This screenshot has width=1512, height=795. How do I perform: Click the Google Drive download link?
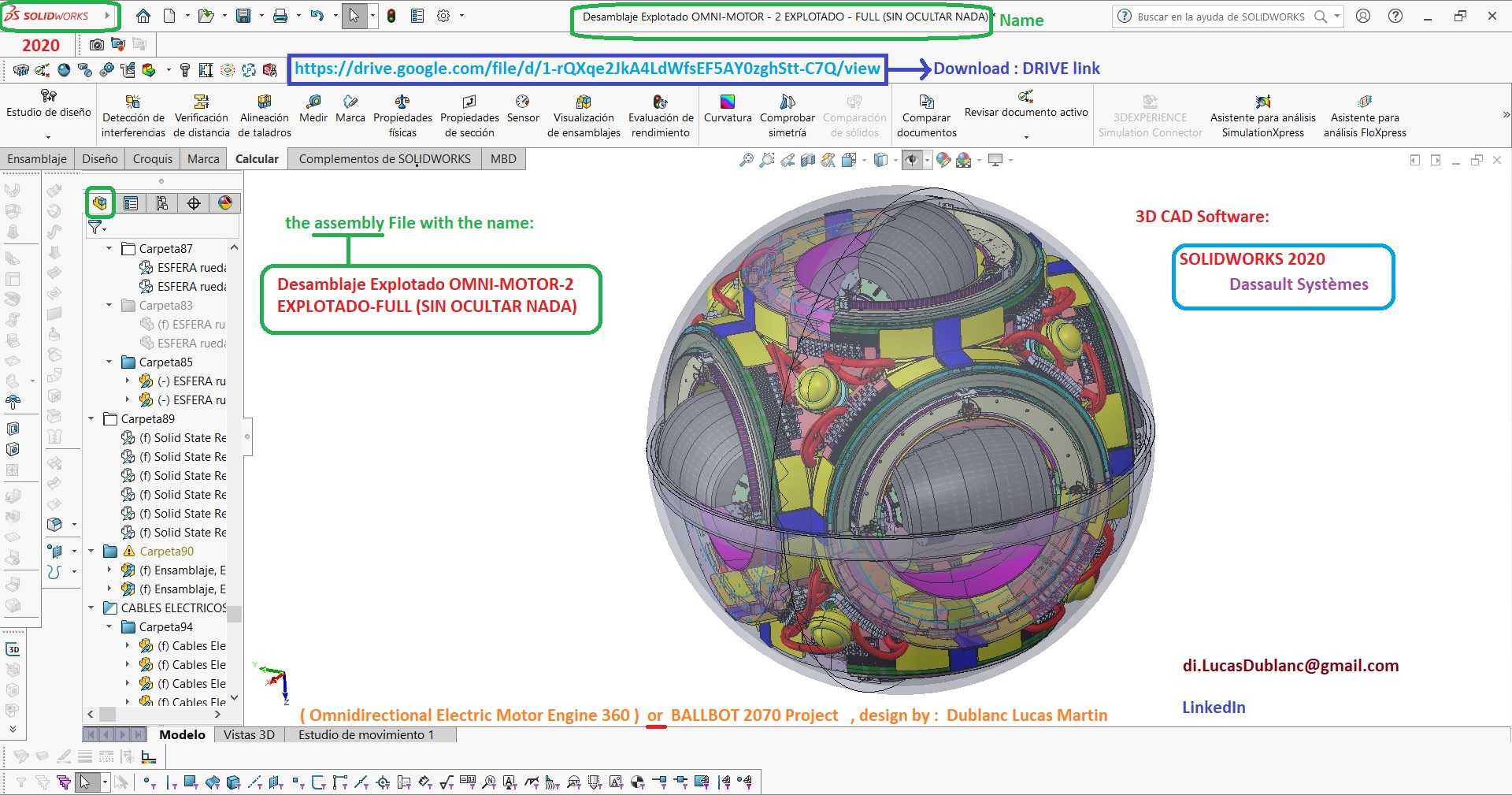(587, 69)
